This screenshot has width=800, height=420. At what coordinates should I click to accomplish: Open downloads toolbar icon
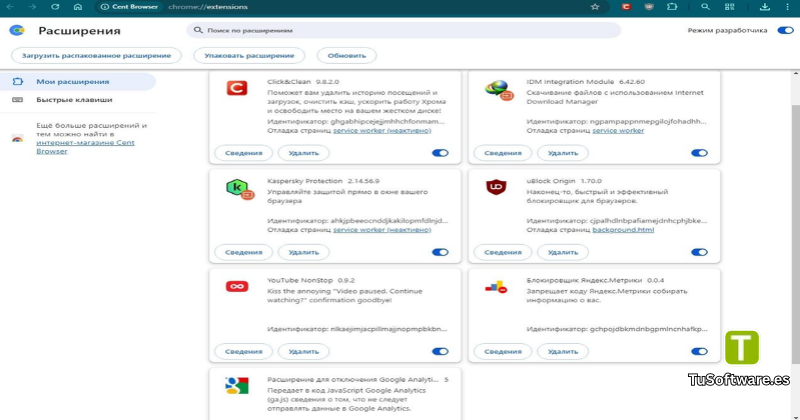pos(764,7)
